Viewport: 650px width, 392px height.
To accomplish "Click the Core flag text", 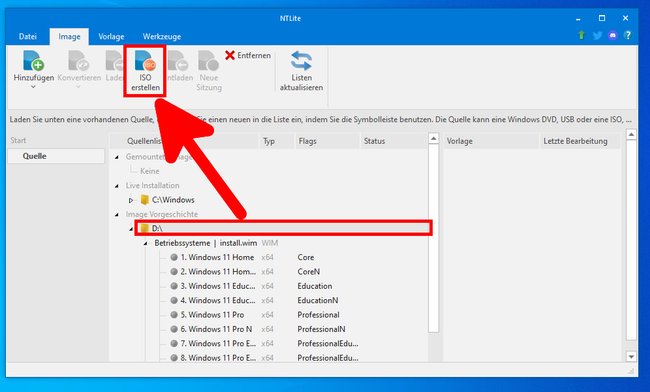I will tap(306, 257).
